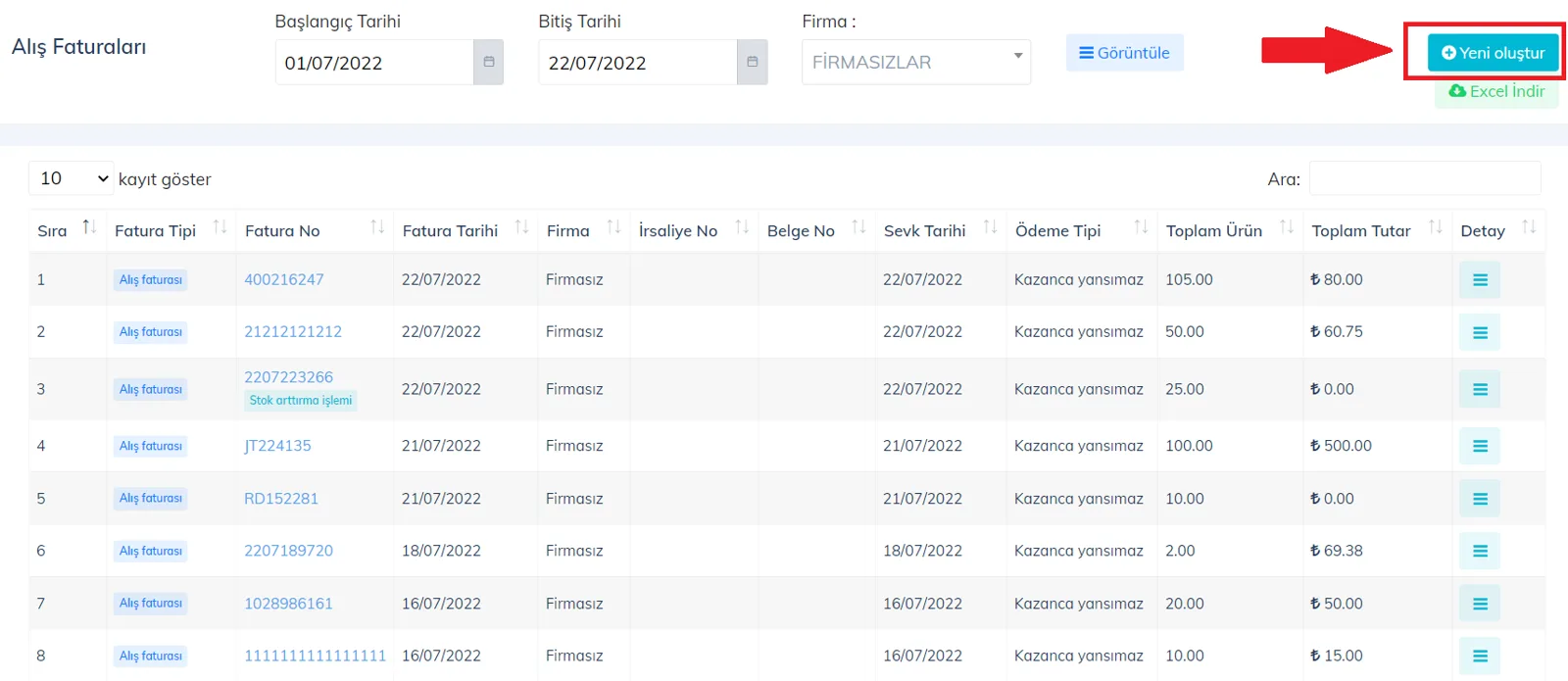Image resolution: width=1568 pixels, height=681 pixels.
Task: Open invoice link JT224135
Action: pyautogui.click(x=277, y=446)
